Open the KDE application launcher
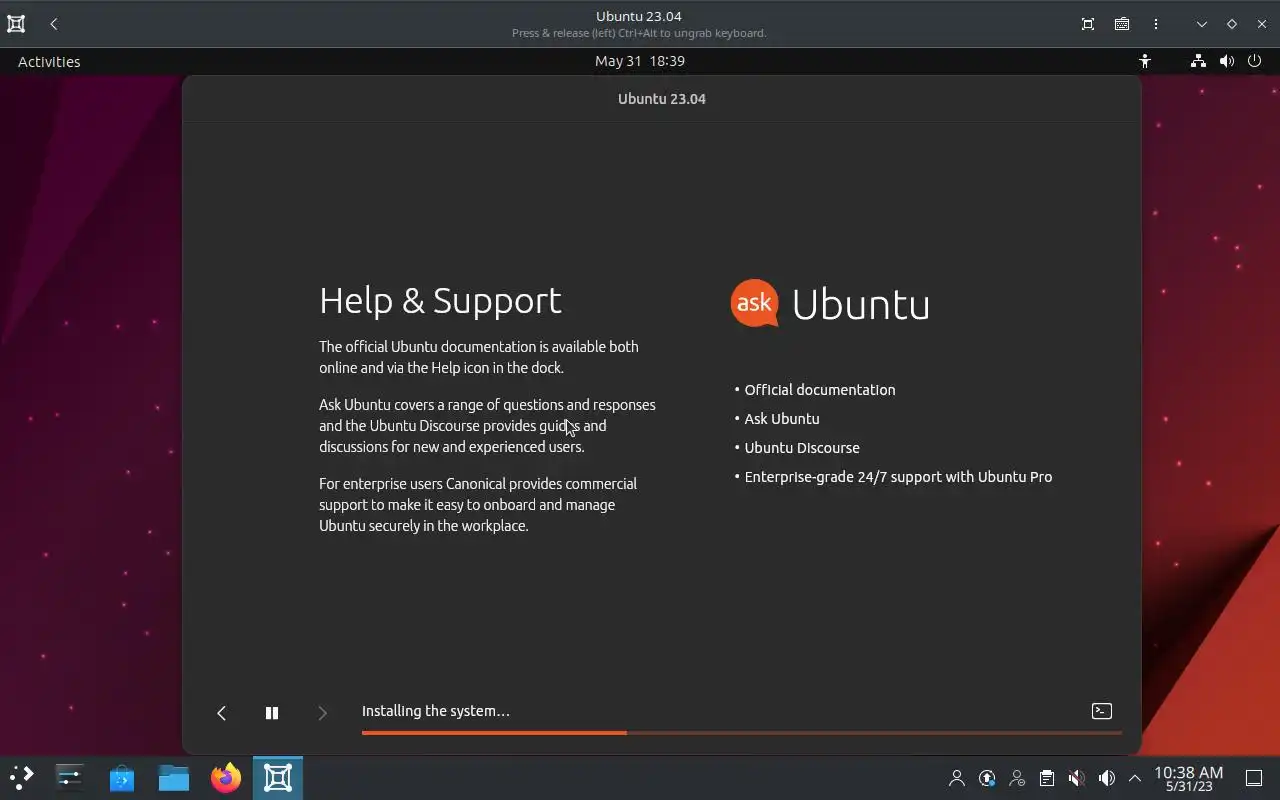The height and width of the screenshot is (800, 1280). pyautogui.click(x=21, y=777)
